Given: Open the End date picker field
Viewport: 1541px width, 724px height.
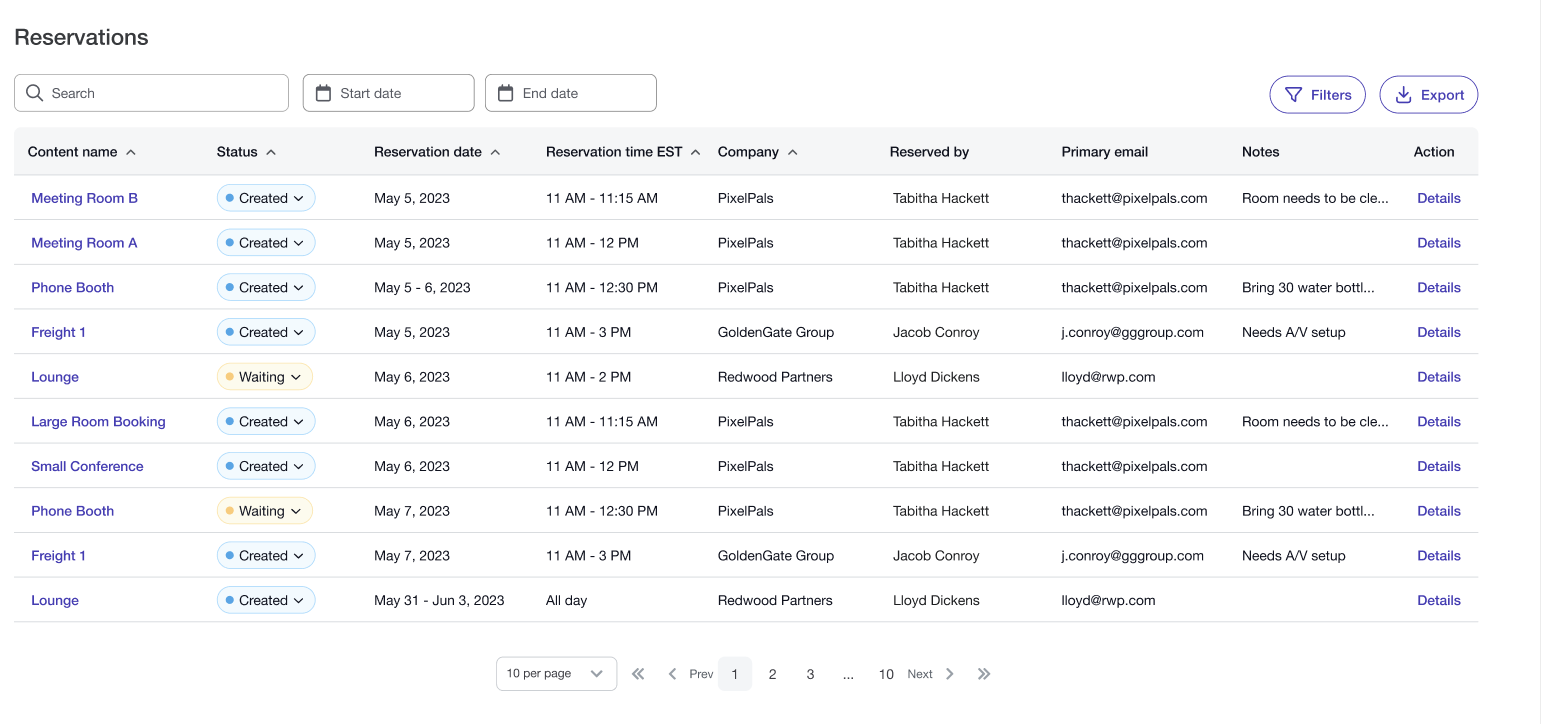Looking at the screenshot, I should pos(570,93).
